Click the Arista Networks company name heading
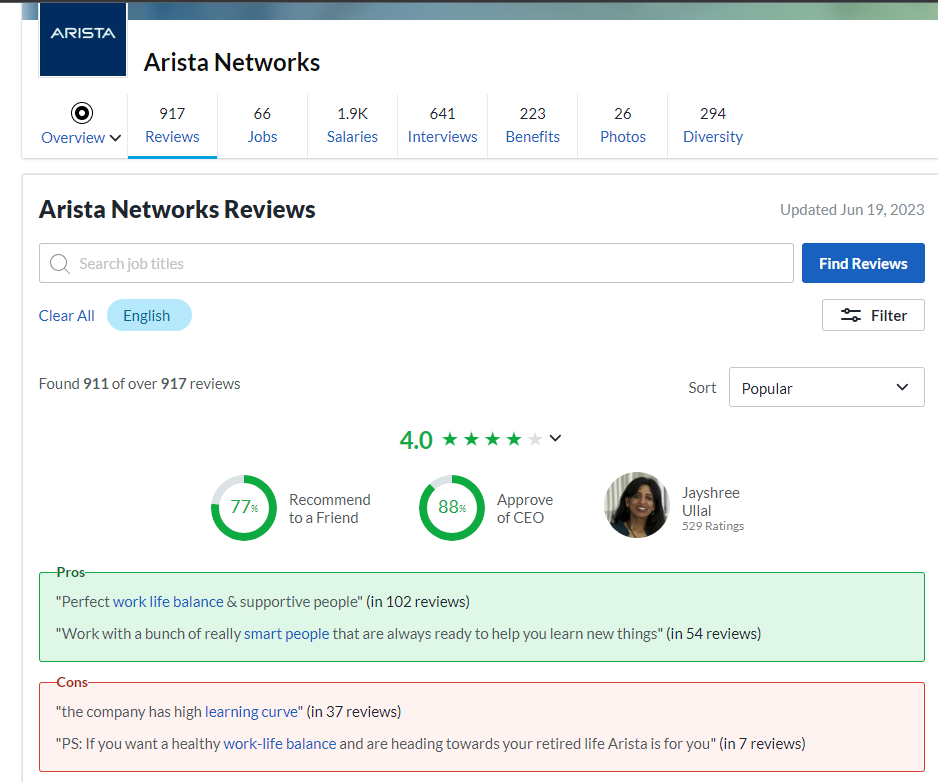The width and height of the screenshot is (938, 782). 232,62
